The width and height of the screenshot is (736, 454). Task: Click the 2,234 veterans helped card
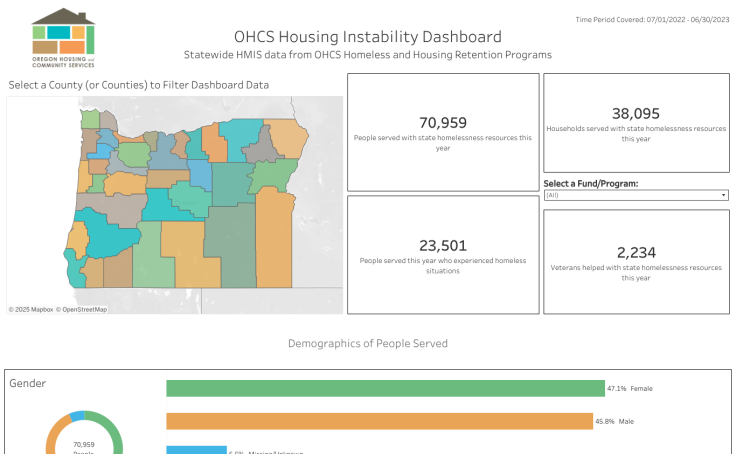(636, 261)
